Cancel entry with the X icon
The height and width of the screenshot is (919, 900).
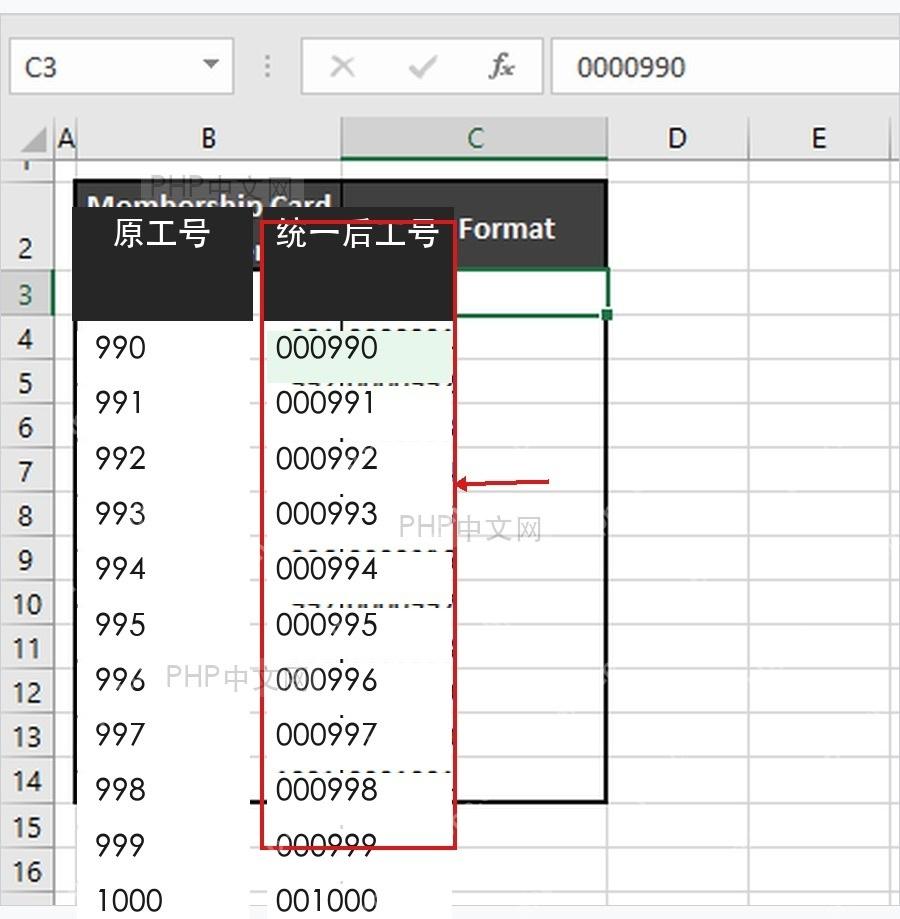coord(342,66)
